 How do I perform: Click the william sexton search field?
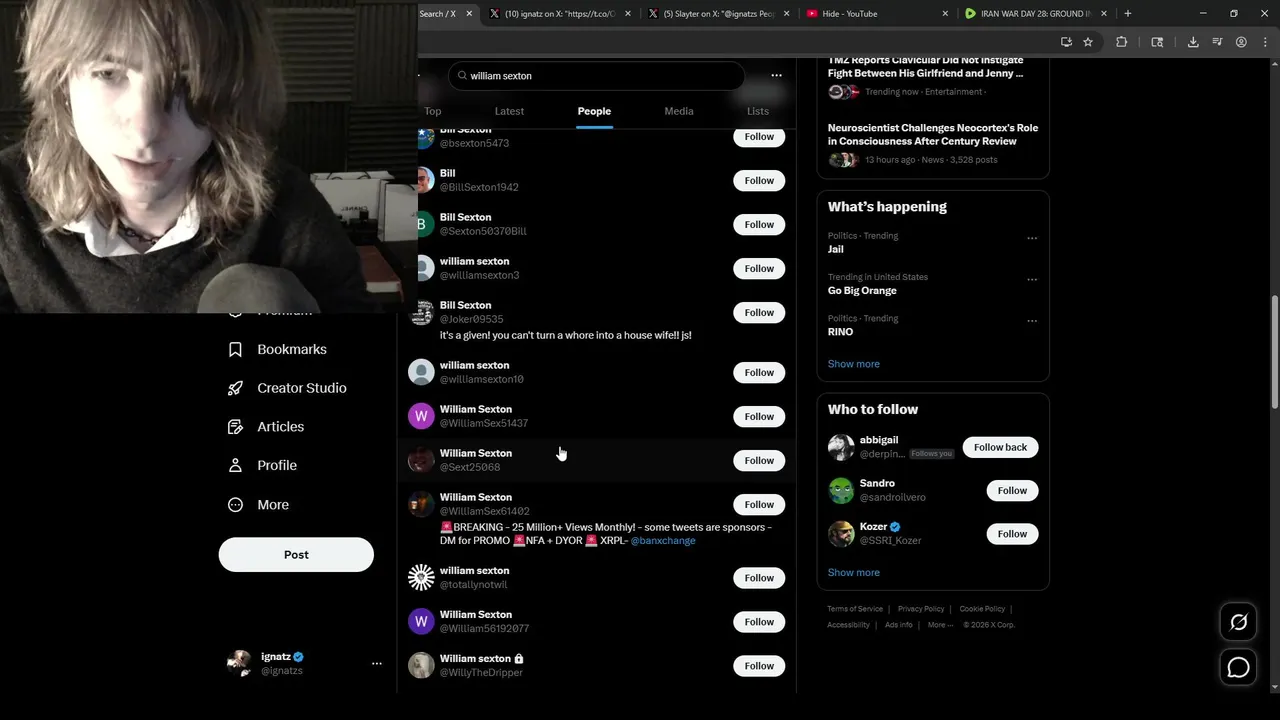coord(596,75)
